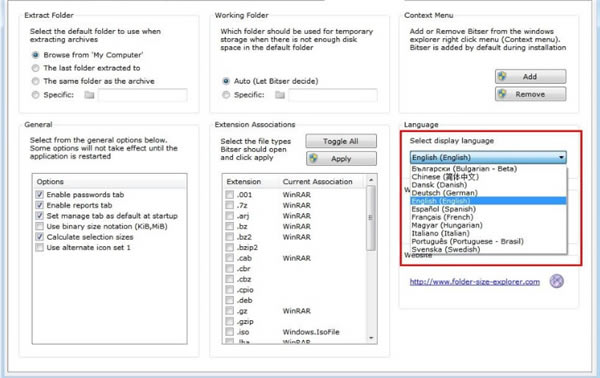Select Specific radio in Extract Folder

point(35,94)
